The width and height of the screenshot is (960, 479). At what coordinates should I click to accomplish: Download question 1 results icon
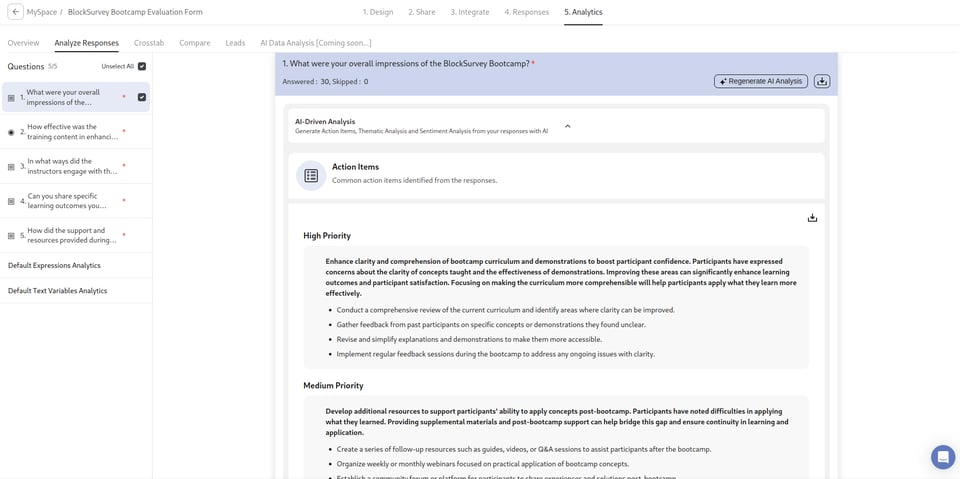822,81
